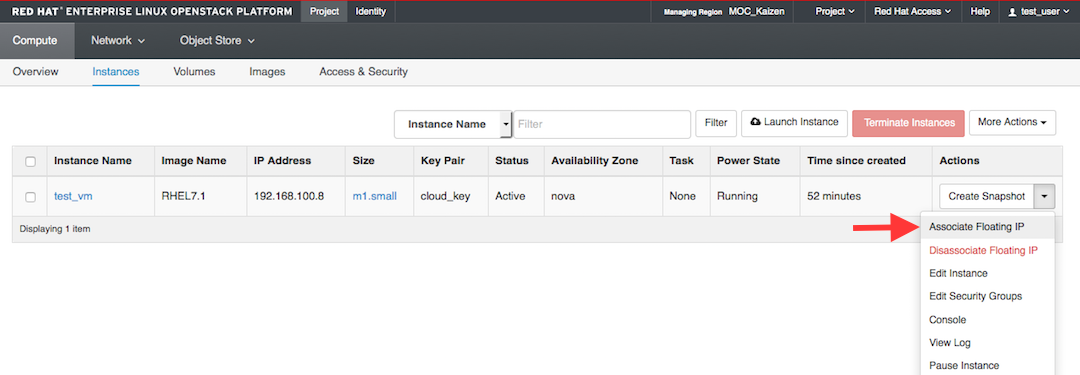Expand the More Actions dropdown
The image size is (1080, 375).
point(1012,122)
